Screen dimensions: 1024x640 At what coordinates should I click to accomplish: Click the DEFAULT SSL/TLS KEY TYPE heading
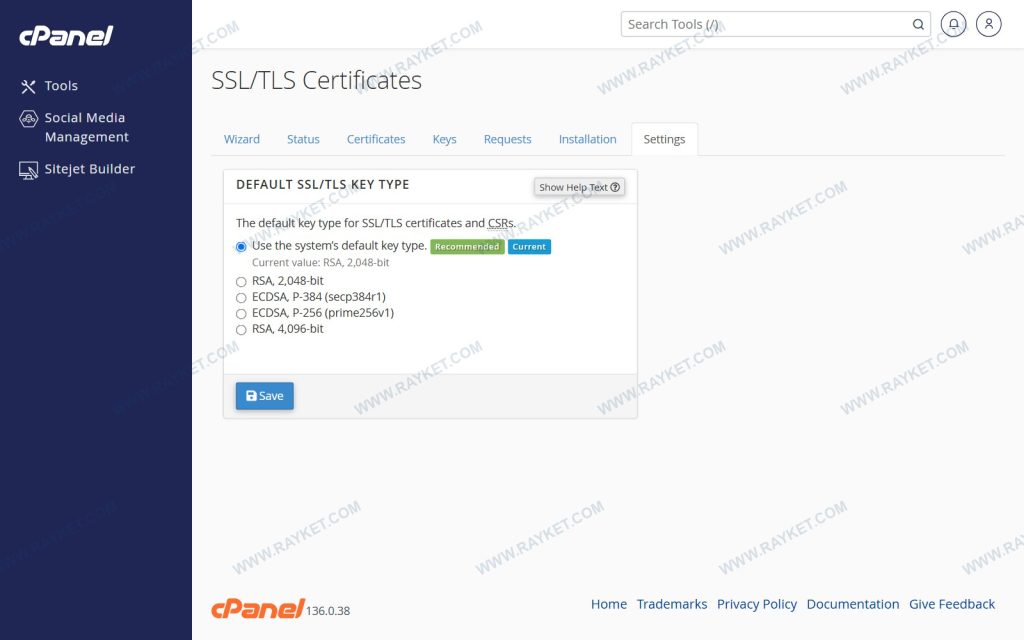click(x=323, y=185)
